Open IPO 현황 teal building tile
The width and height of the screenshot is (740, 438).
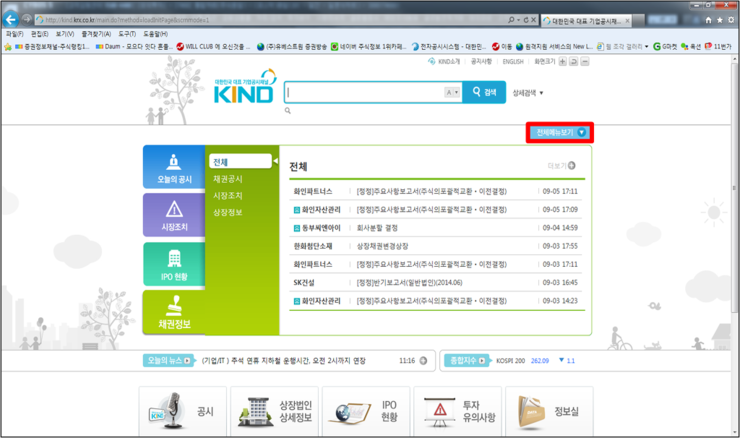pyautogui.click(x=174, y=264)
